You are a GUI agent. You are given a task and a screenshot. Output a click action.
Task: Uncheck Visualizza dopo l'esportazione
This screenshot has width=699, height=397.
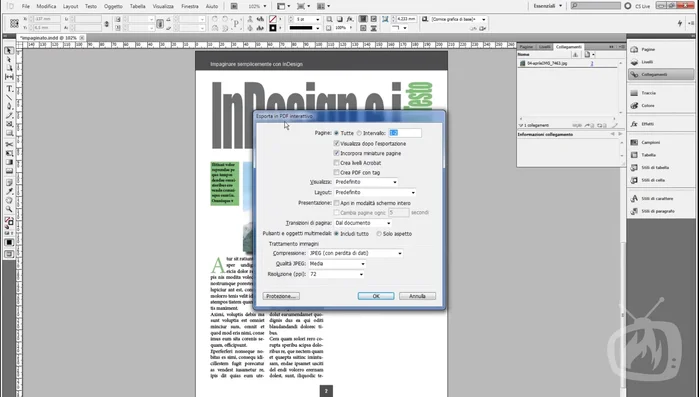(x=337, y=143)
